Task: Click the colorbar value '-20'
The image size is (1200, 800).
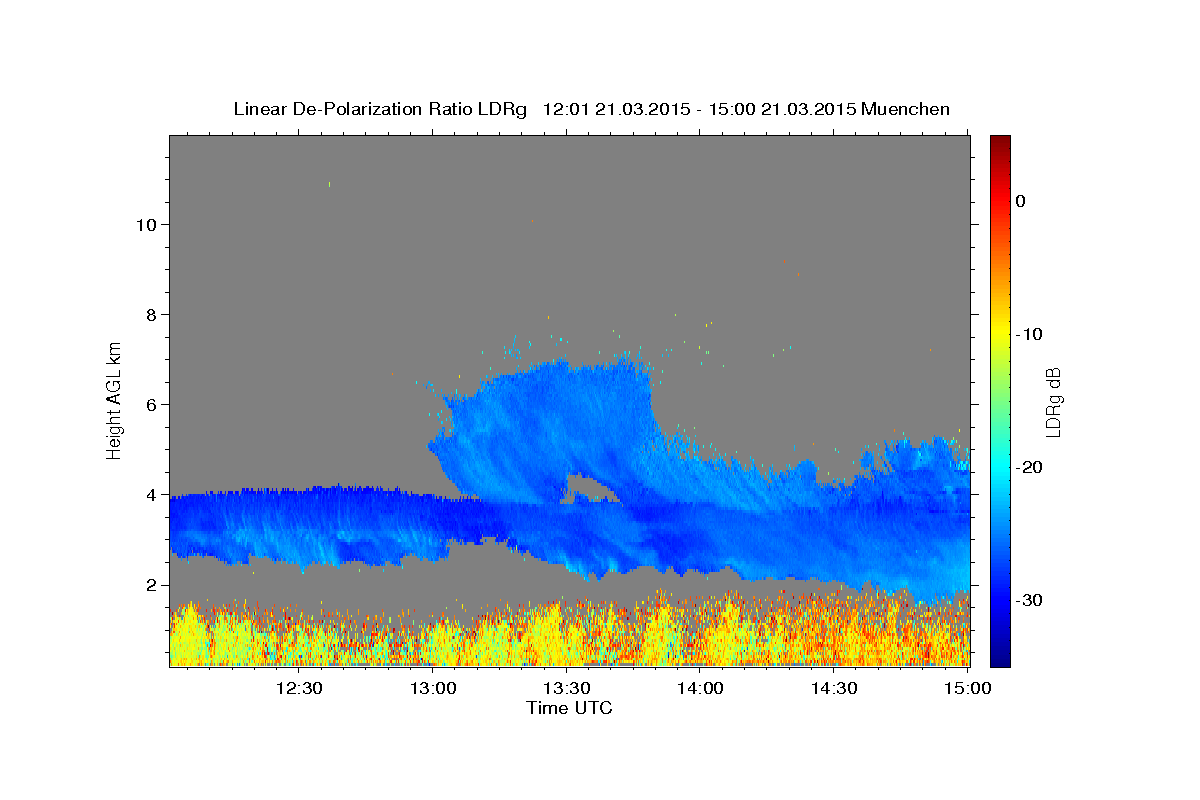Action: 1031,467
